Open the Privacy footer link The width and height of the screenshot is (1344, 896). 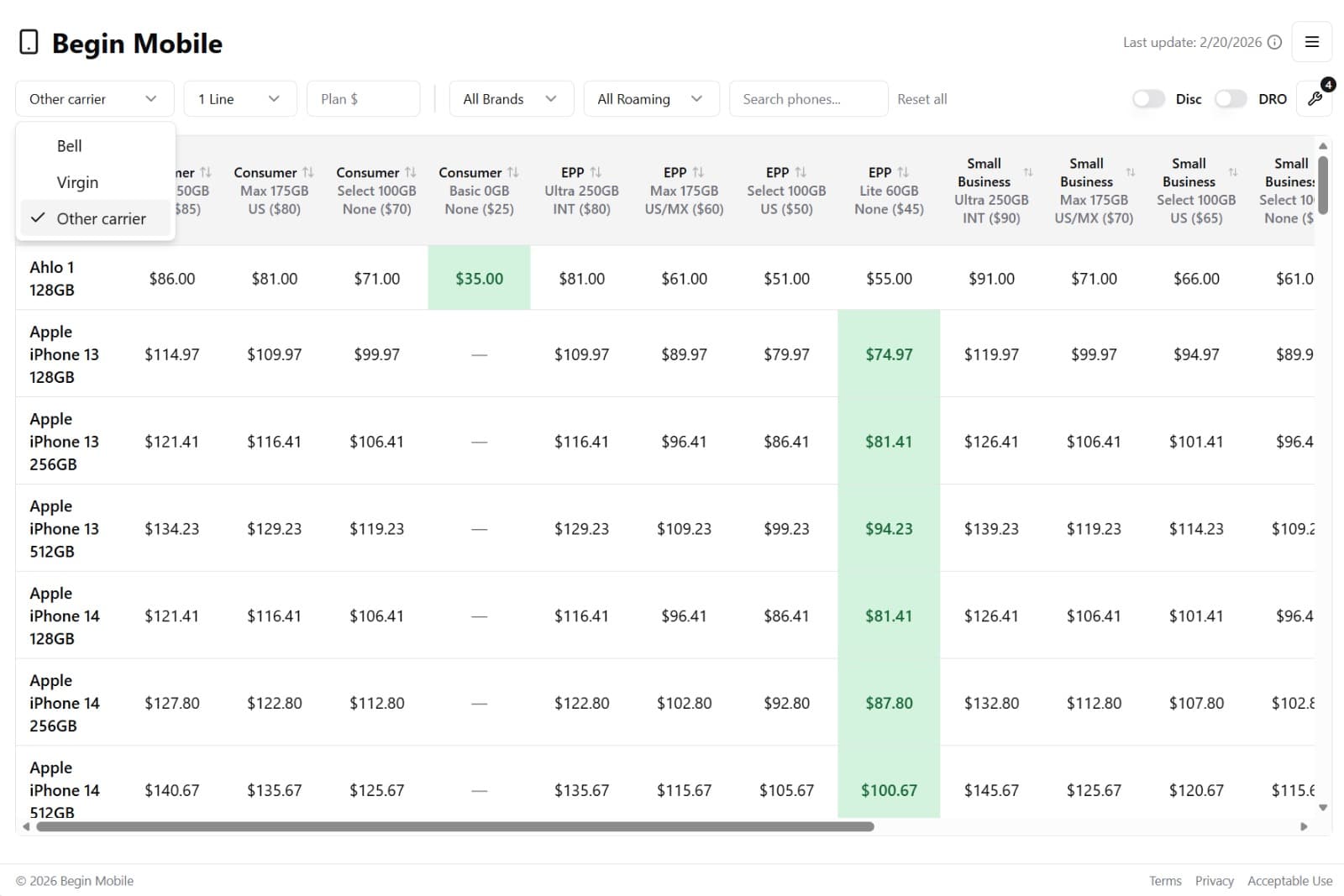1214,881
